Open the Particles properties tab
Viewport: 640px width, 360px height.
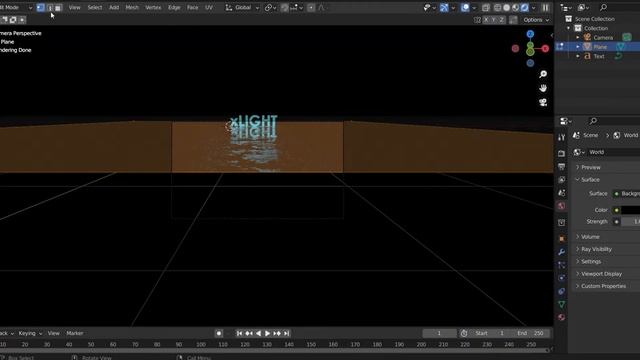click(562, 265)
